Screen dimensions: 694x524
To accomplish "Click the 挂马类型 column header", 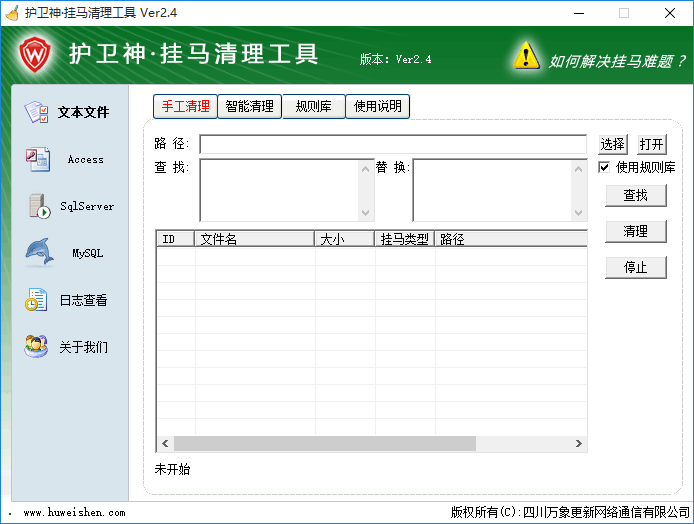I will (405, 239).
